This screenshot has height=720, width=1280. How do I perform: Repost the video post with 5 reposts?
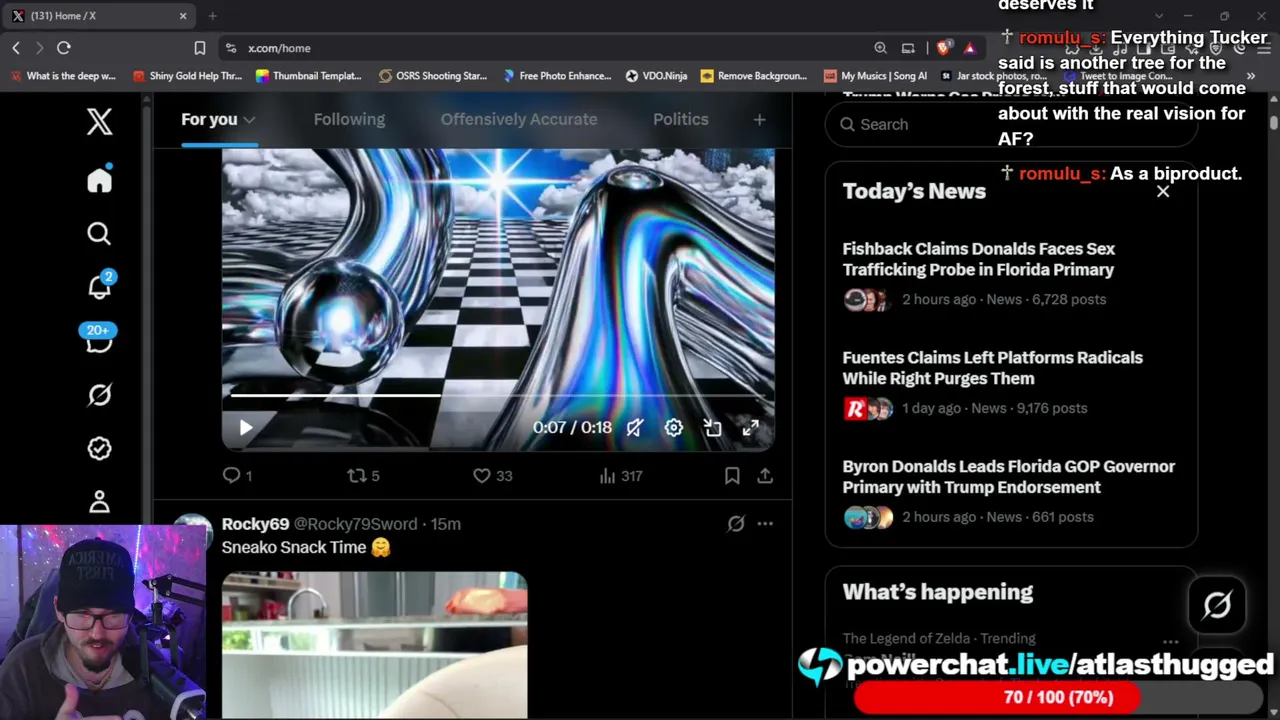363,476
